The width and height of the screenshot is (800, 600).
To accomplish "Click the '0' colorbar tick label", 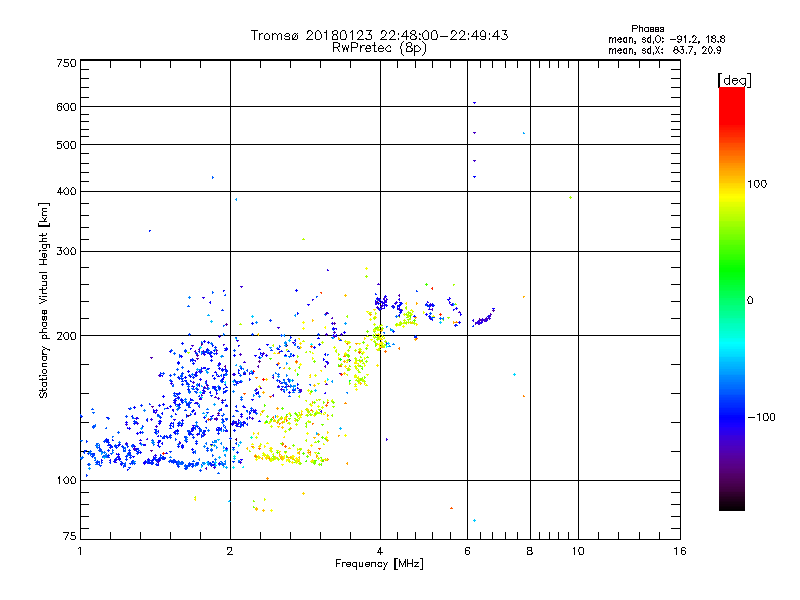I will tap(750, 301).
